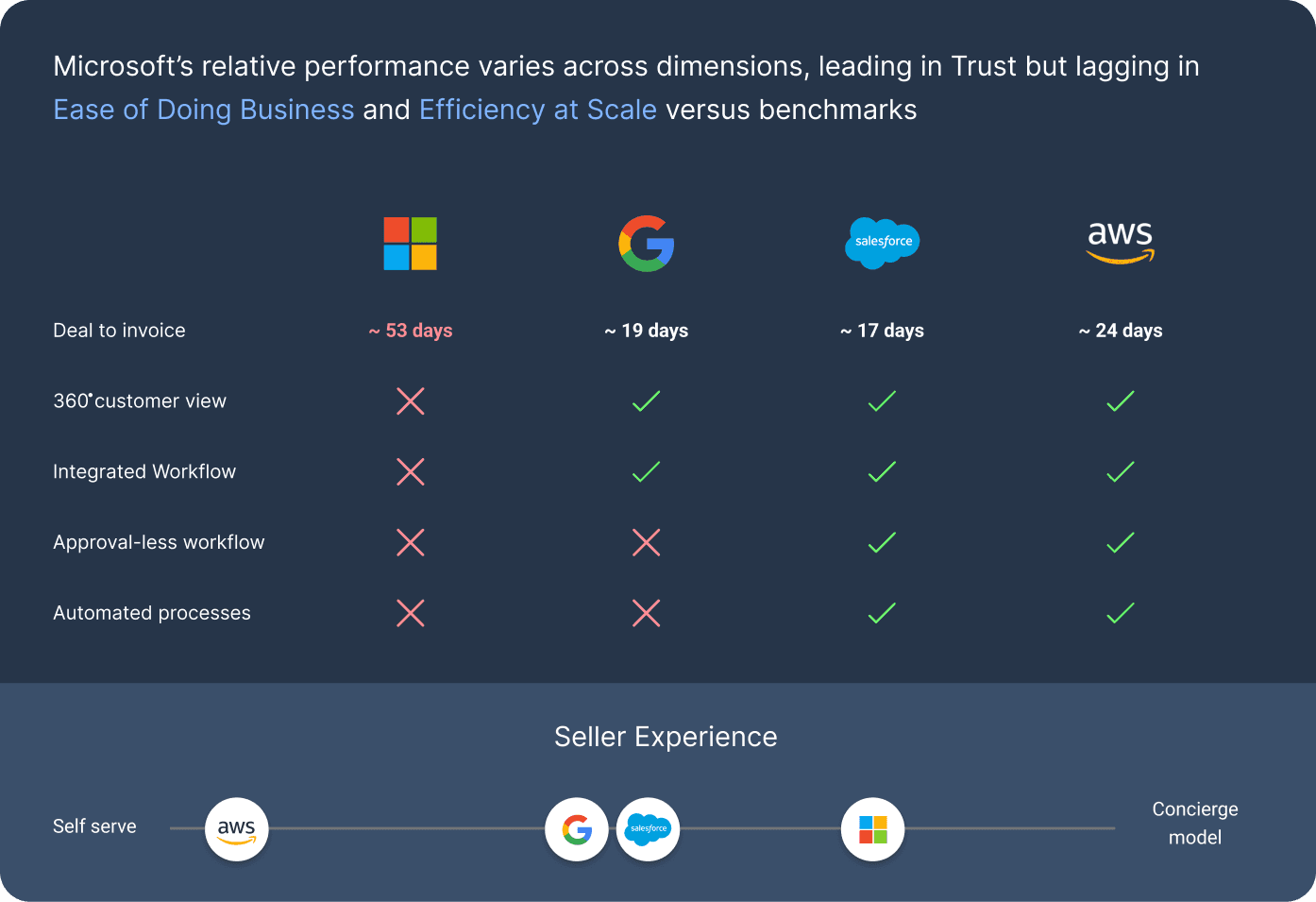Click the "Approval-less workflow" row label
The height and width of the screenshot is (902, 1316).
(159, 542)
